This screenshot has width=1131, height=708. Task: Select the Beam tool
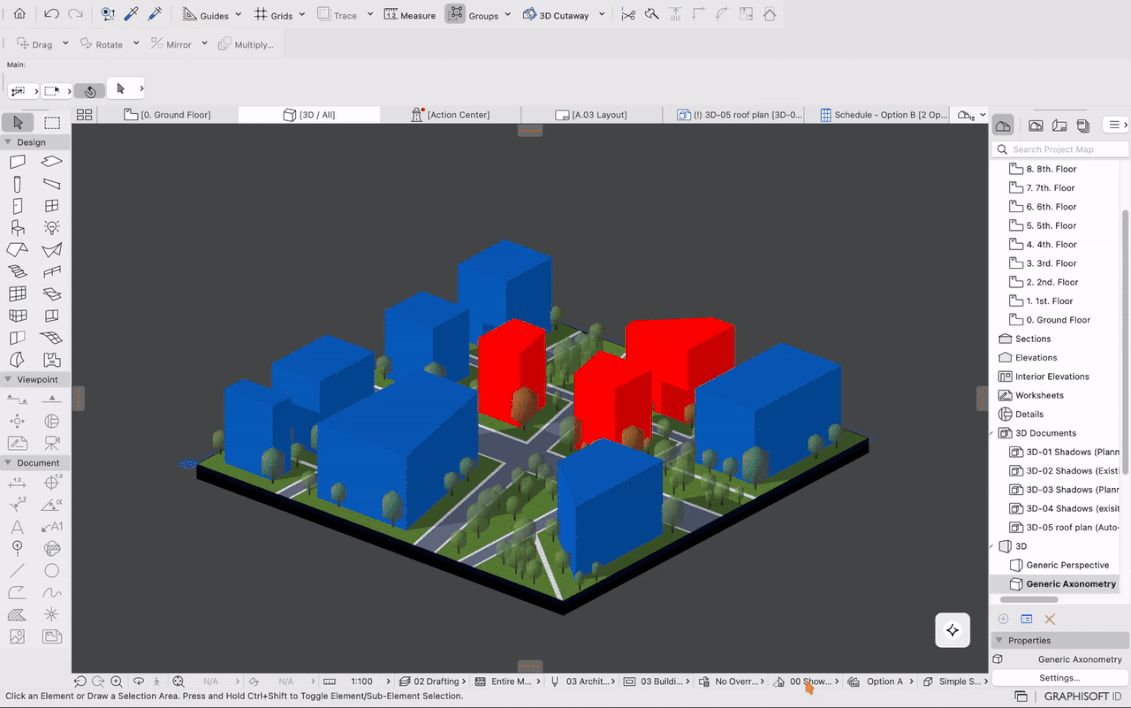tap(51, 184)
